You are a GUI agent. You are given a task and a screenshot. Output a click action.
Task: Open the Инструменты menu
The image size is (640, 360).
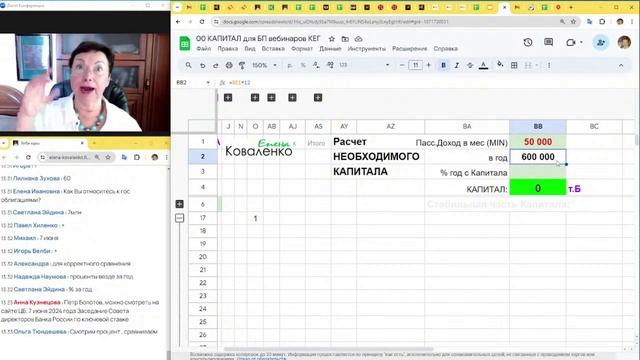click(x=367, y=49)
